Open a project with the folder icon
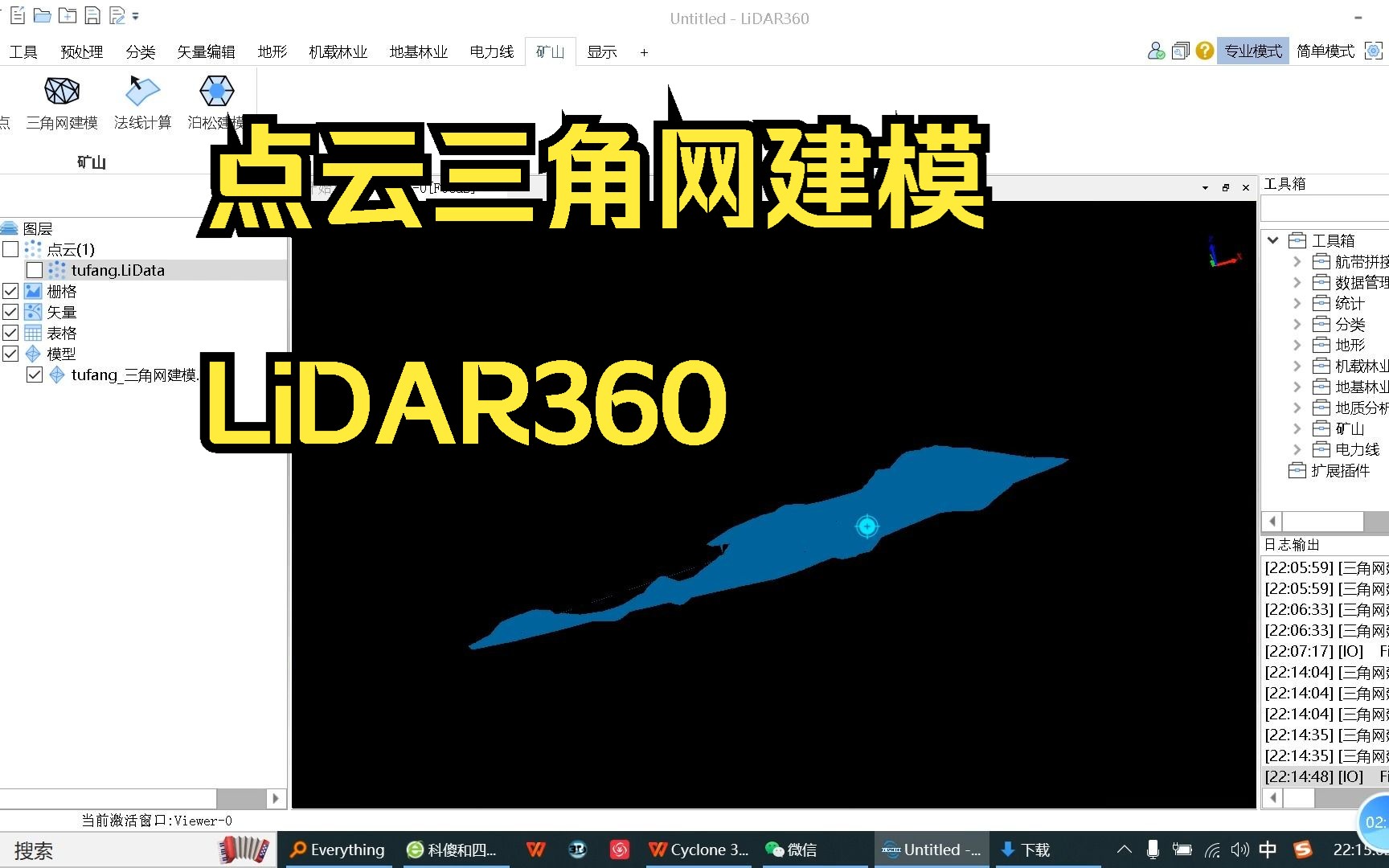This screenshot has height=868, width=1389. 43,15
